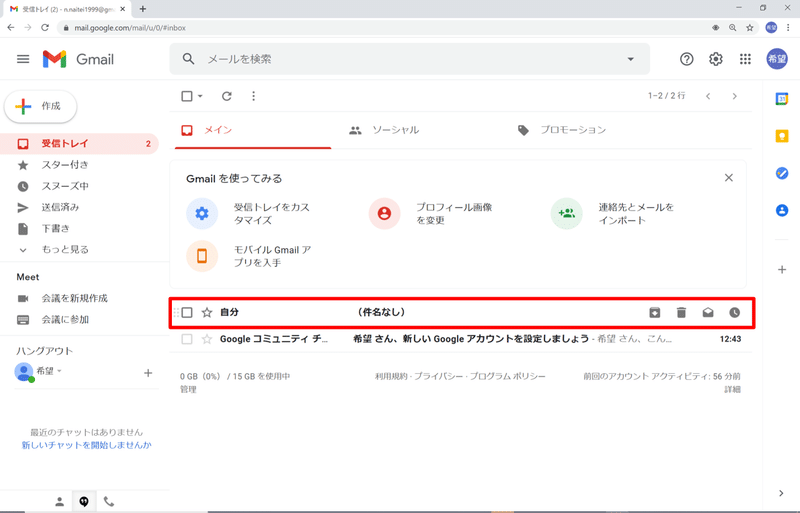
Task: Click the get add-ons plus icon
Action: click(782, 270)
